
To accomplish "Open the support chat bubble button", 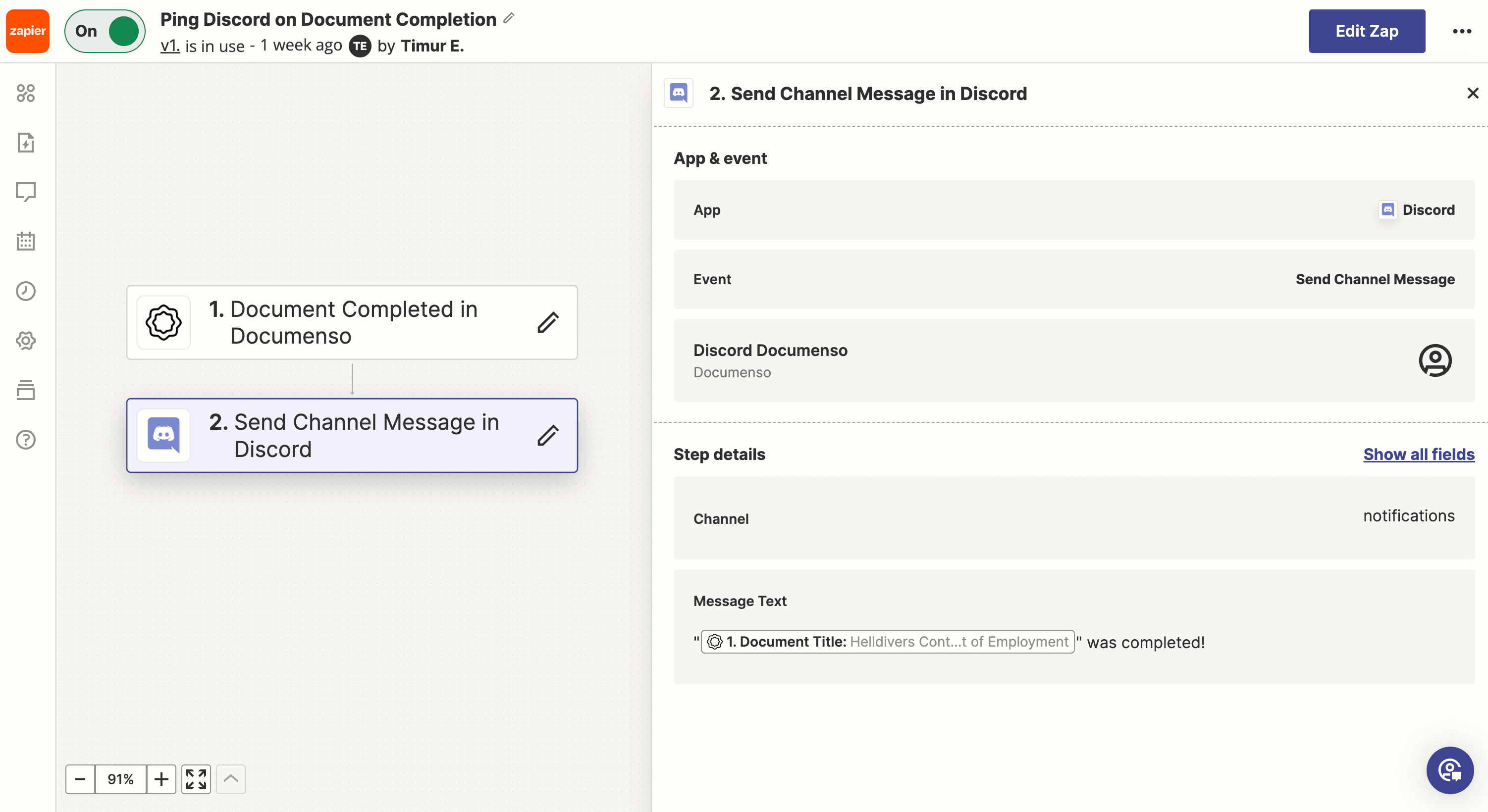I will [x=1450, y=770].
